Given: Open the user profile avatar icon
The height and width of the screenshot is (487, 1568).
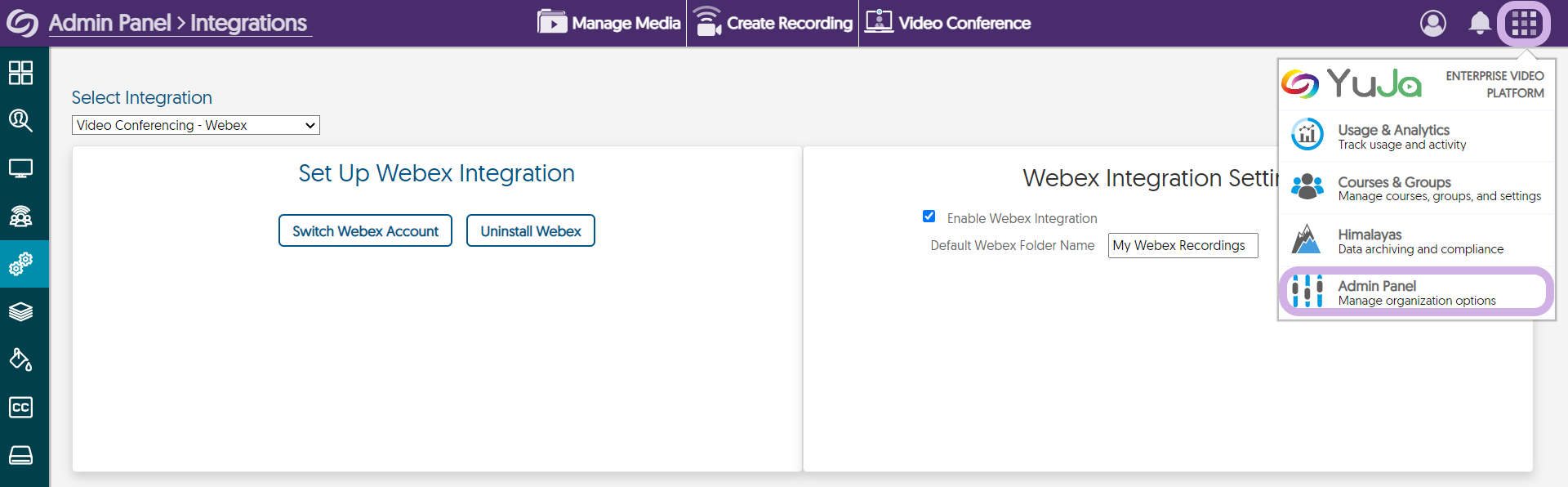Looking at the screenshot, I should 1432,23.
